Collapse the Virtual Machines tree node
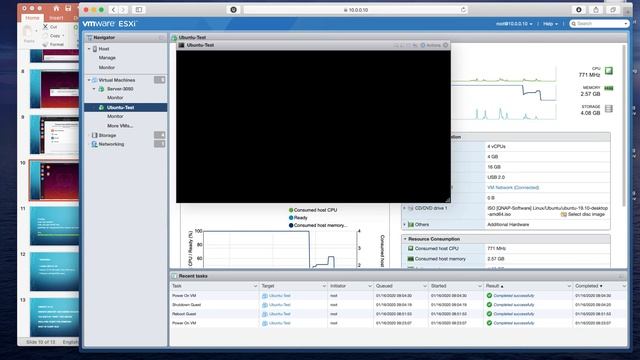Image resolution: width=640 pixels, height=360 pixels. click(89, 80)
